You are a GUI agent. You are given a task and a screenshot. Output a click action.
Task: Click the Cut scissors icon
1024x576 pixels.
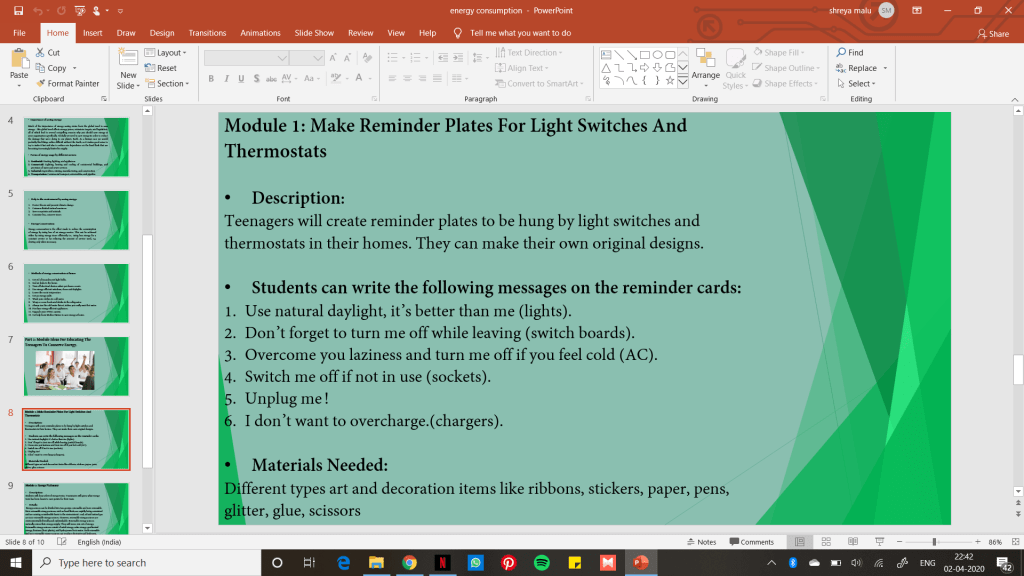41,53
